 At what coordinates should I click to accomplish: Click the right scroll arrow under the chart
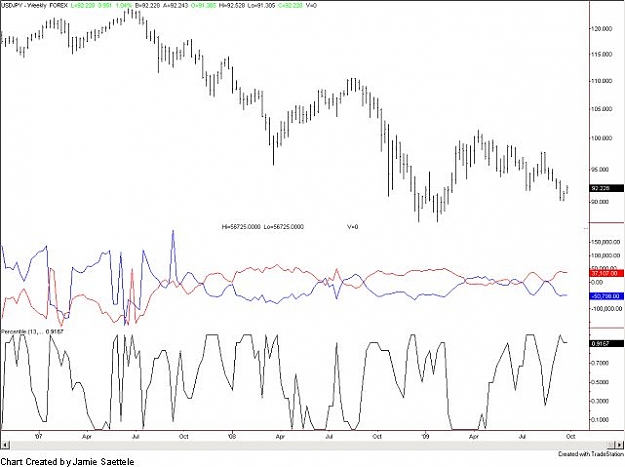[x=621, y=445]
